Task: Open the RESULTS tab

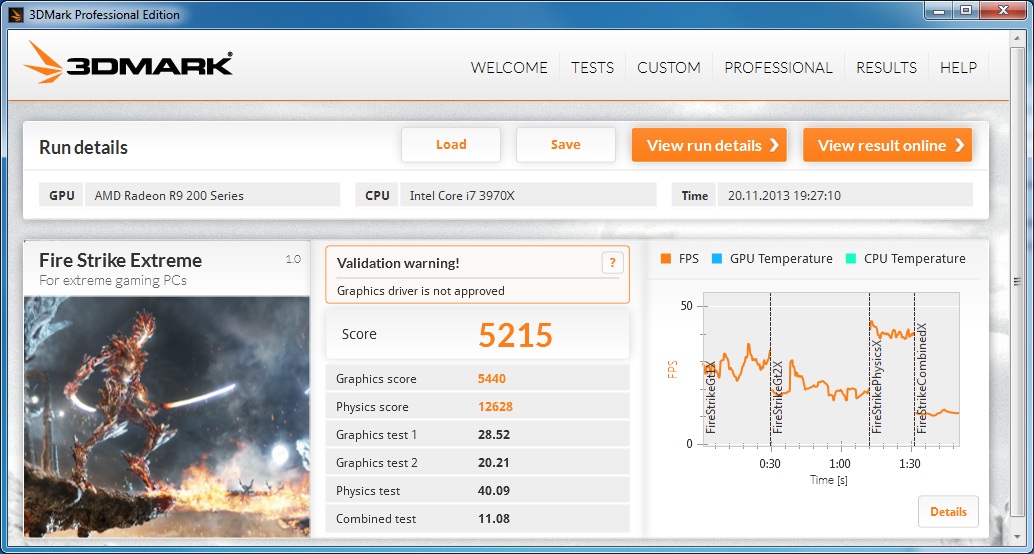Action: [x=886, y=67]
